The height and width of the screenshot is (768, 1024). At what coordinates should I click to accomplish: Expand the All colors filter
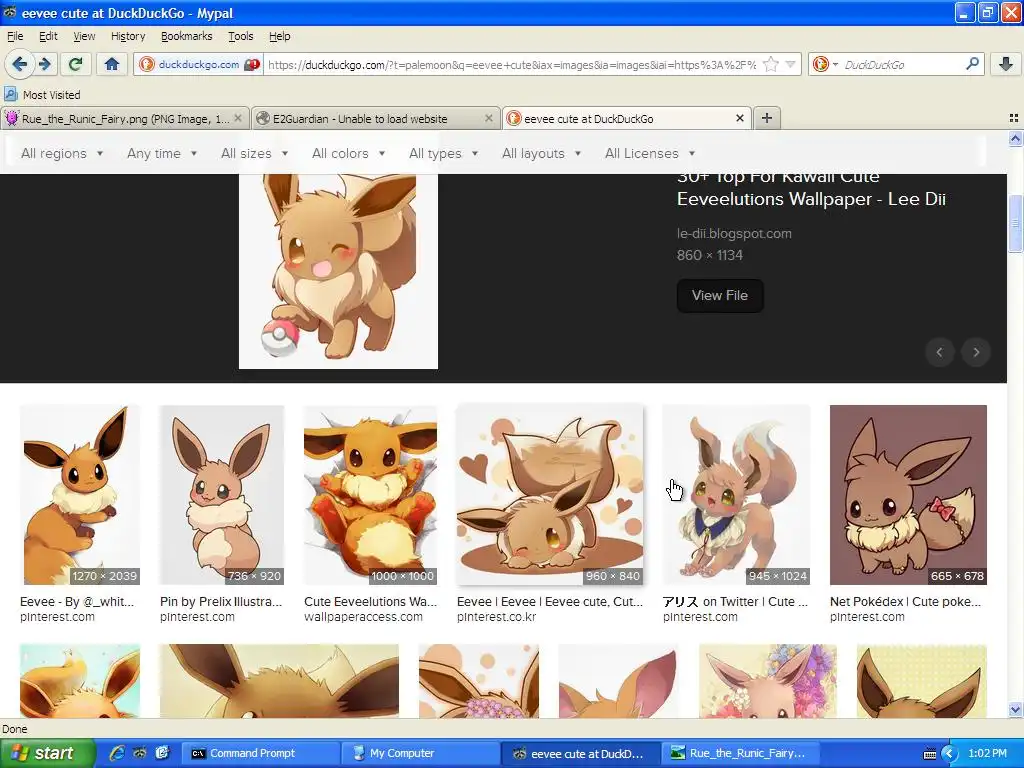point(348,153)
